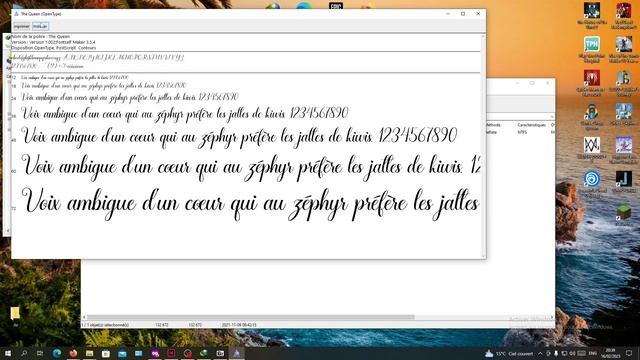This screenshot has width=640, height=360.
Task: Open notification center icon
Action: 629,353
